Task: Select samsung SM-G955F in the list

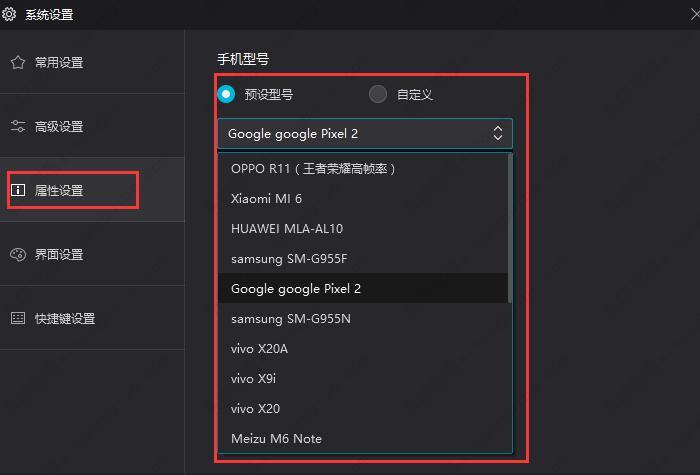Action: point(363,258)
